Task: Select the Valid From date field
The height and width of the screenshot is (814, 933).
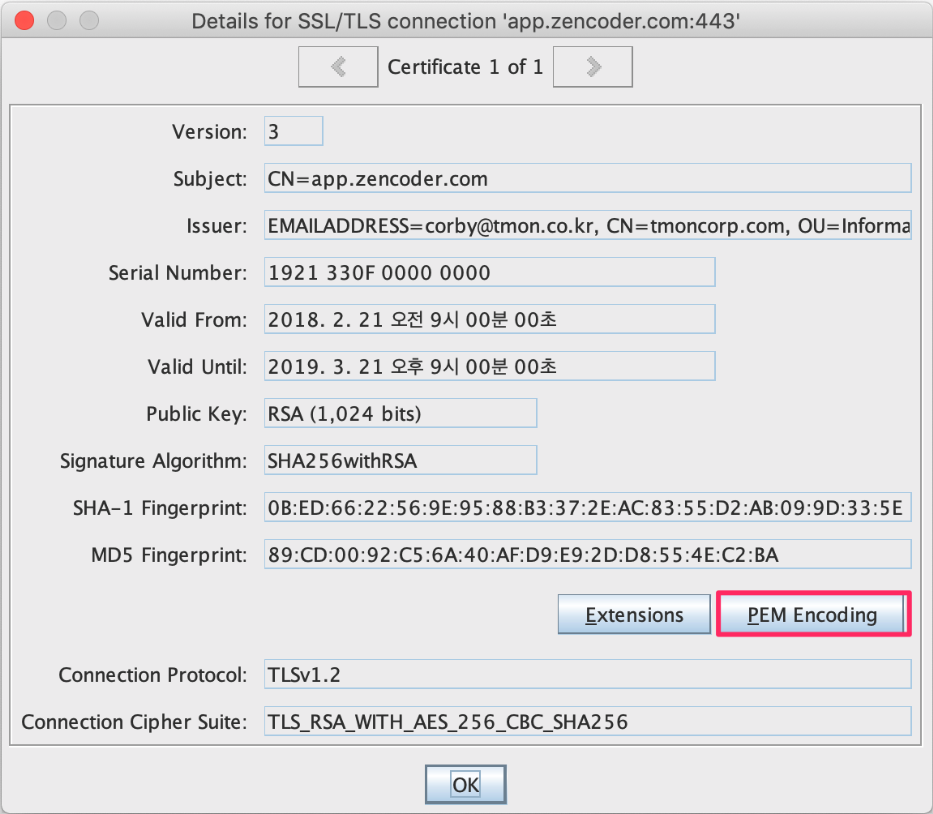Action: tap(489, 320)
